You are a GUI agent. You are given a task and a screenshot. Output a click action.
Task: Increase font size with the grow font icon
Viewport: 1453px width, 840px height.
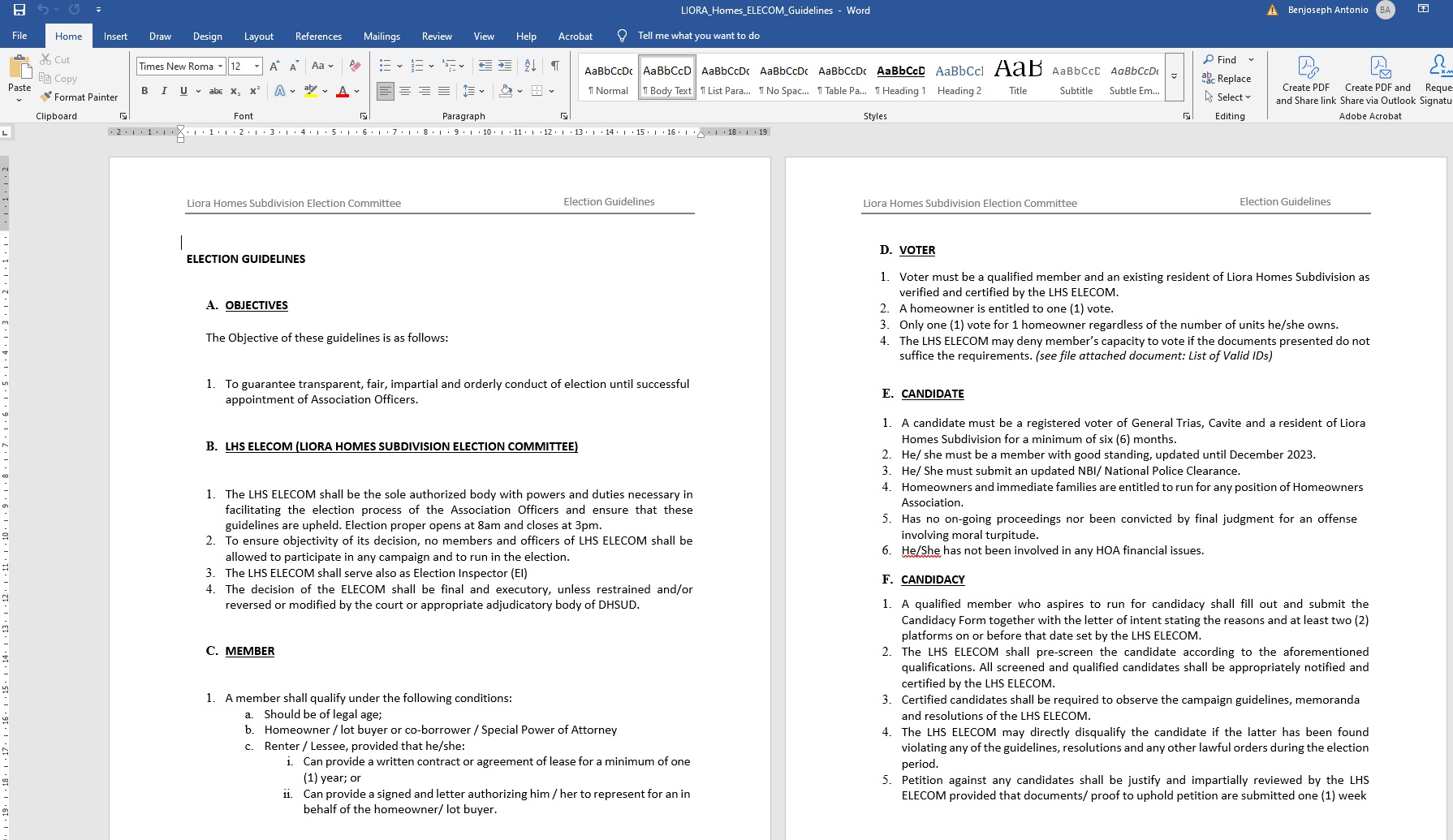[x=274, y=66]
